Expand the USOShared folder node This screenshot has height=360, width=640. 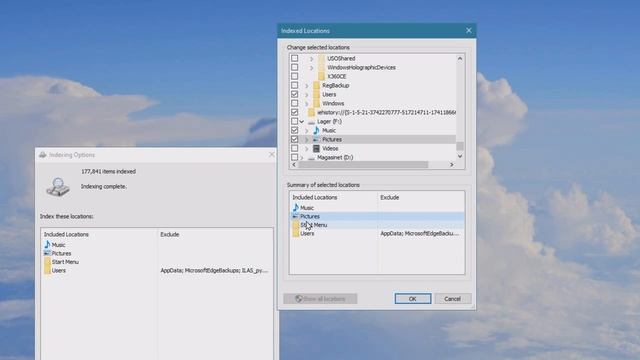(311, 59)
